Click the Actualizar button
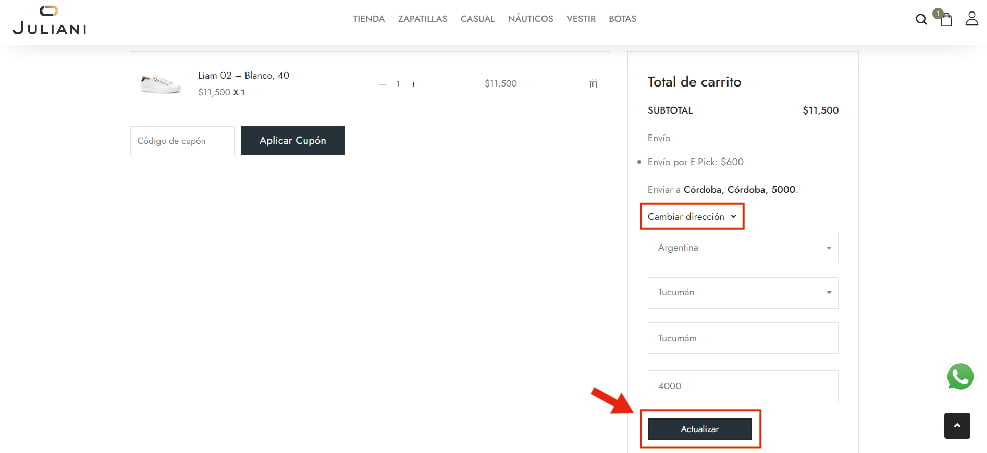The width and height of the screenshot is (987, 453). pos(699,428)
